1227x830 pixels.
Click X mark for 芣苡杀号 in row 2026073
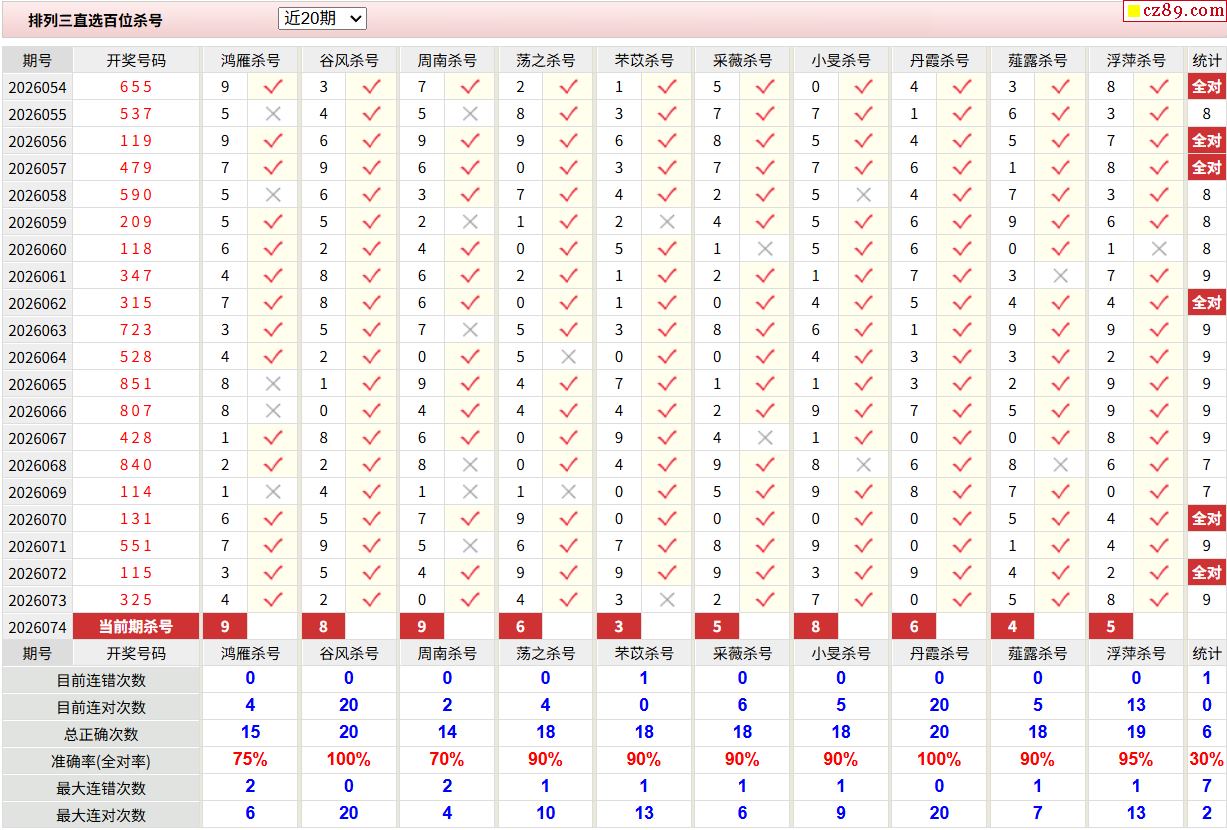(x=667, y=600)
